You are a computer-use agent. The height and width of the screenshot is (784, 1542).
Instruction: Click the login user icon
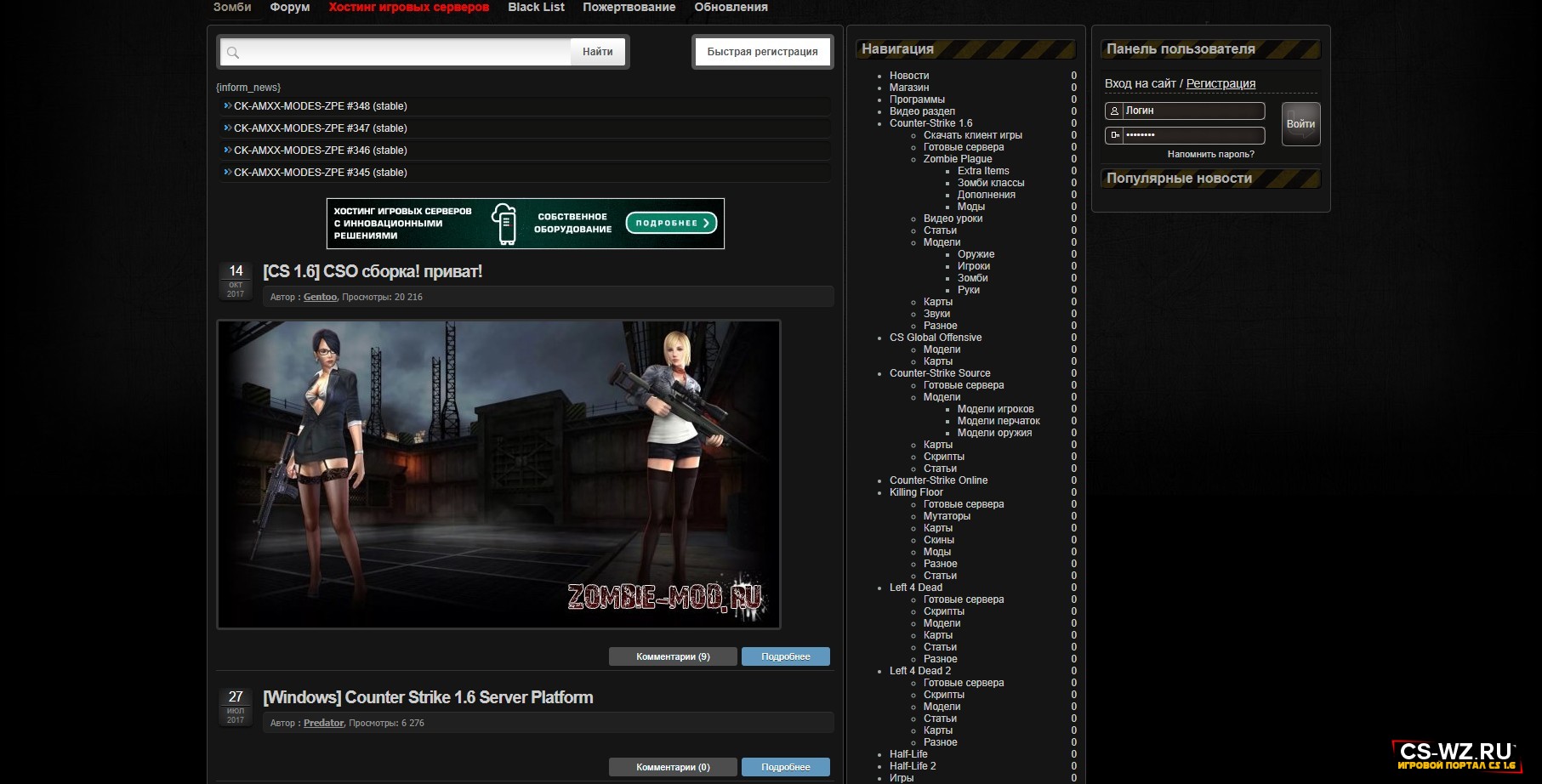[x=1114, y=111]
